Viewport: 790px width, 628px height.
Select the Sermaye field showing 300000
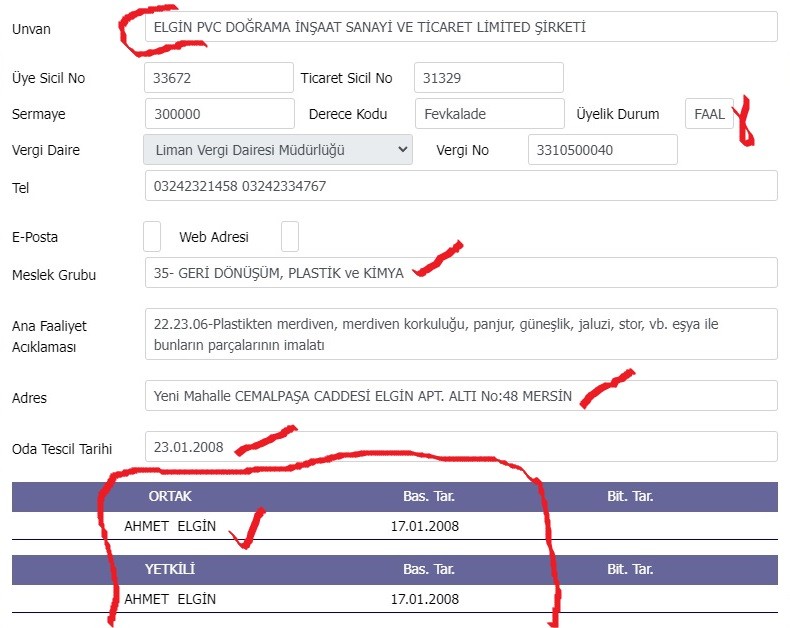220,113
